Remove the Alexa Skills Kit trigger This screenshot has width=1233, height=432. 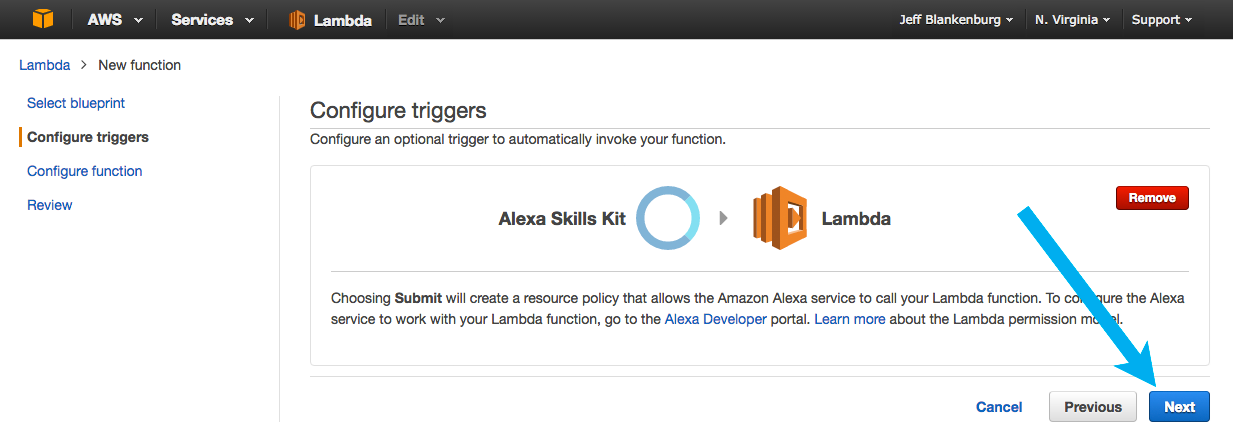click(x=1152, y=198)
